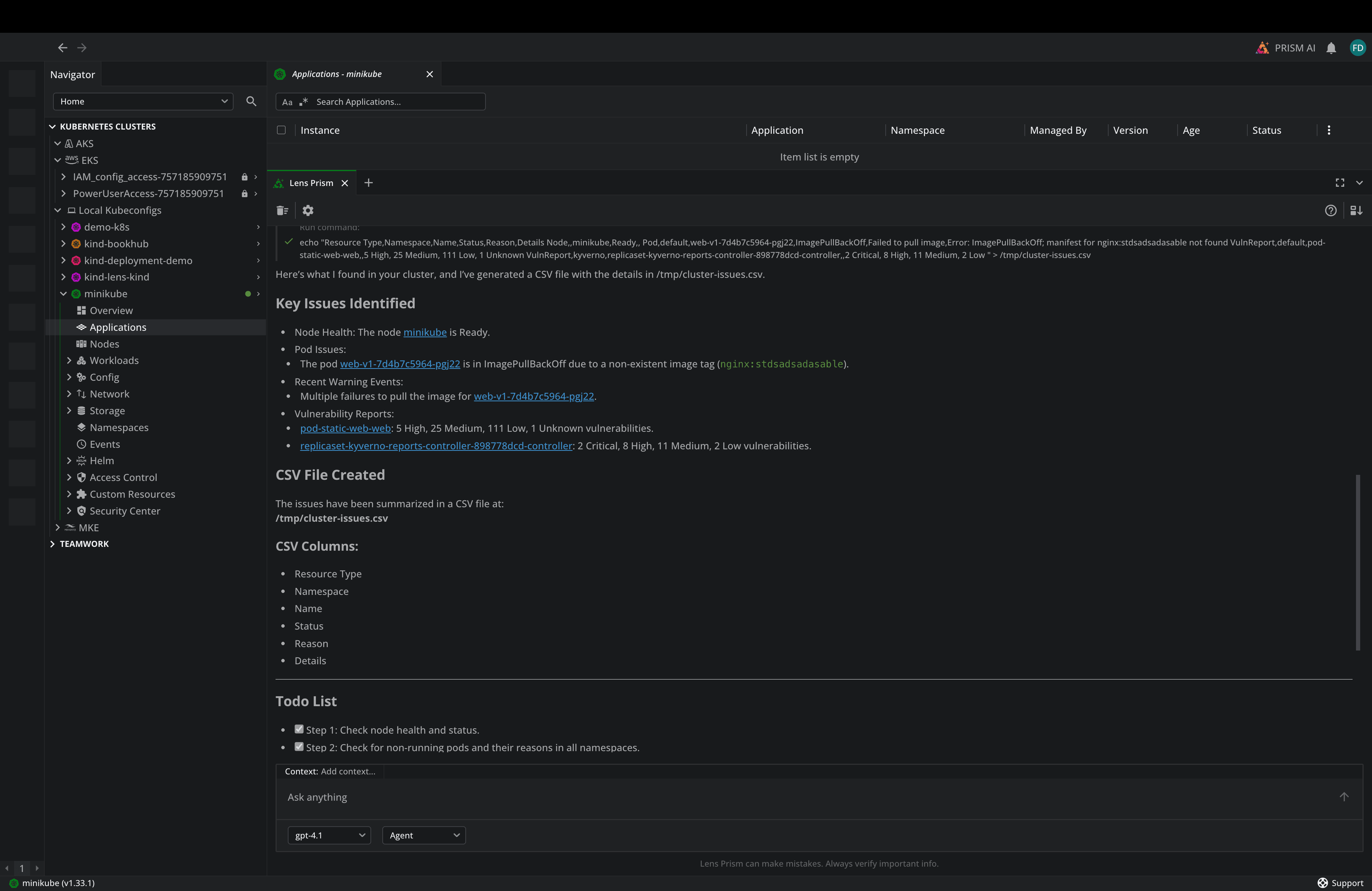The height and width of the screenshot is (891, 1372).
Task: Open the PRISM AI button
Action: (1286, 48)
